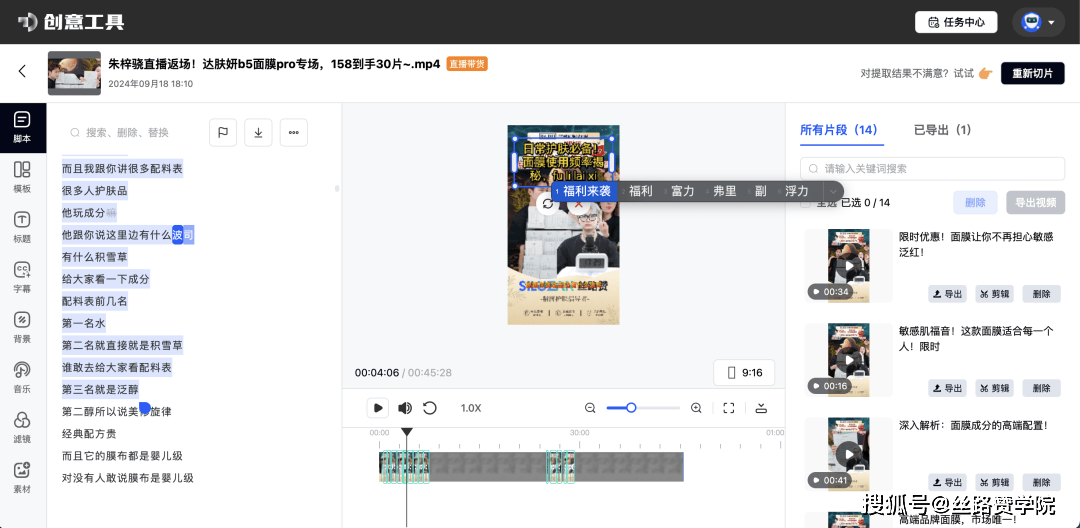Select script line 有什么积雪草
This screenshot has height=528, width=1080.
pyautogui.click(x=94, y=257)
